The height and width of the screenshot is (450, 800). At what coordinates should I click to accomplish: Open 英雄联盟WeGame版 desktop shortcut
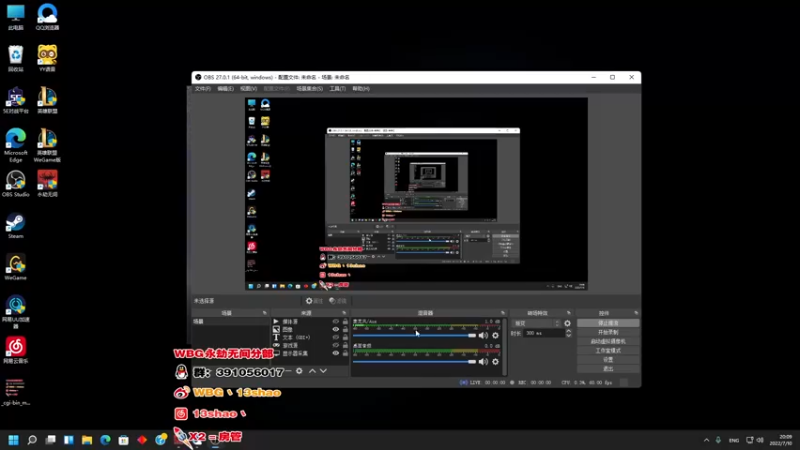pos(47,145)
